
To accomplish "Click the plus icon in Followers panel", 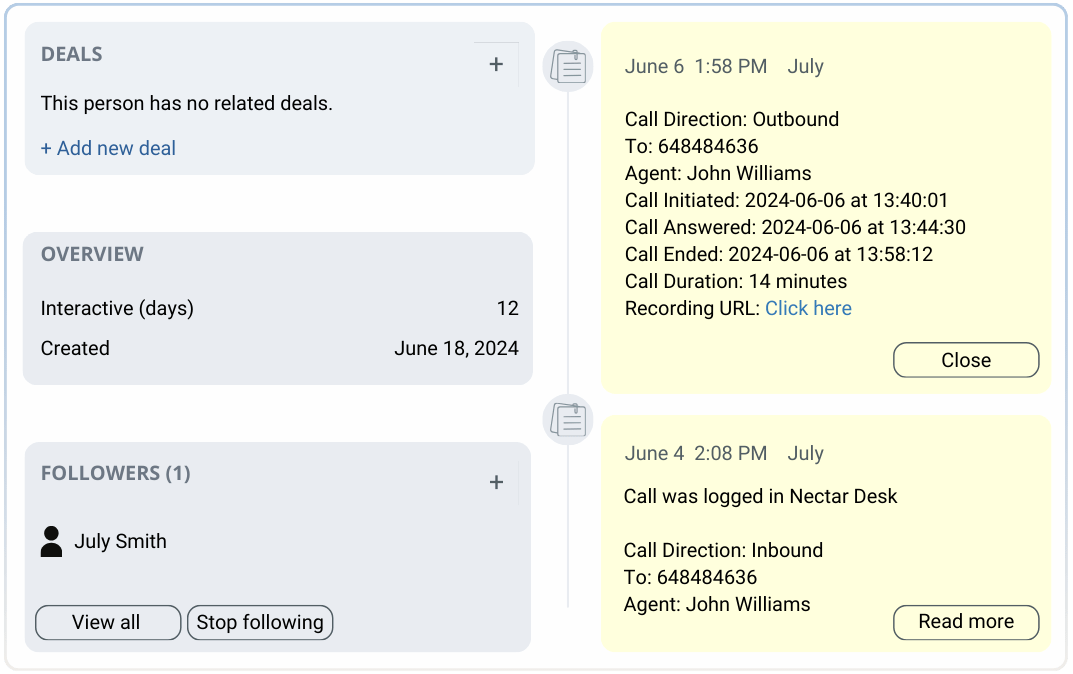I will [496, 482].
